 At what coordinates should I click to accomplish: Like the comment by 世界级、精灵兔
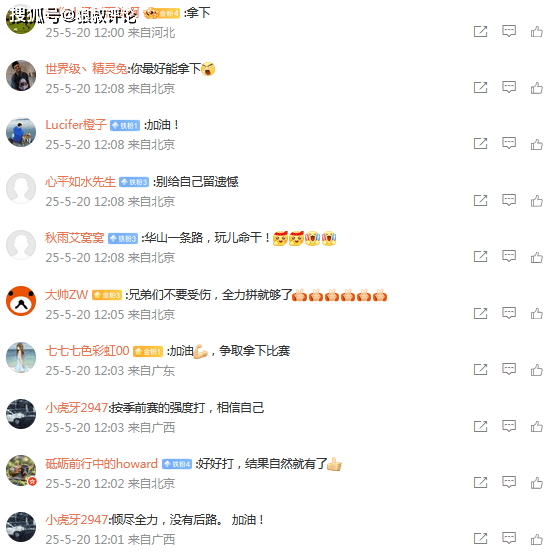(537, 88)
